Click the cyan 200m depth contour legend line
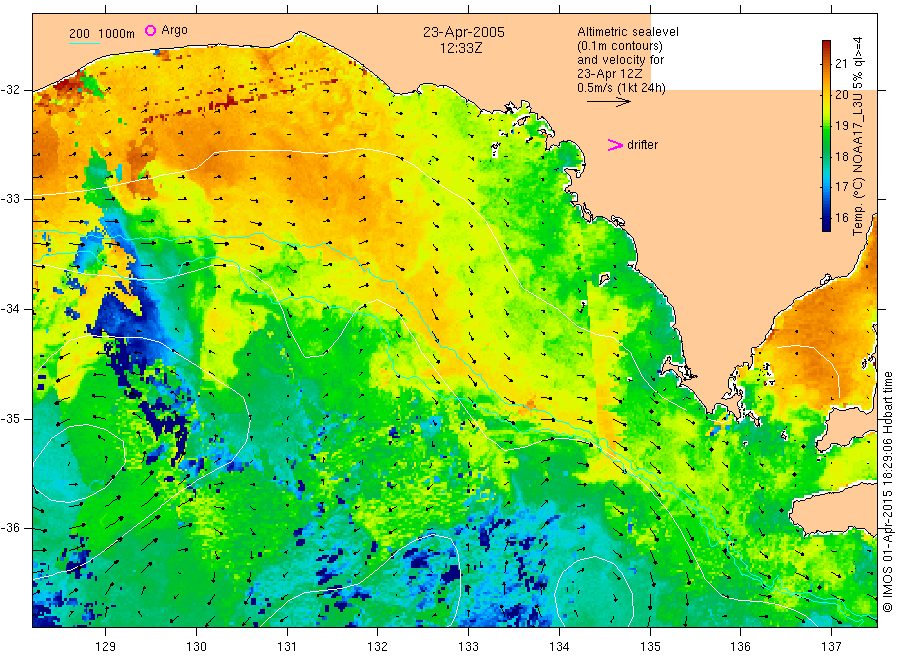The width and height of the screenshot is (900, 660). (84, 43)
